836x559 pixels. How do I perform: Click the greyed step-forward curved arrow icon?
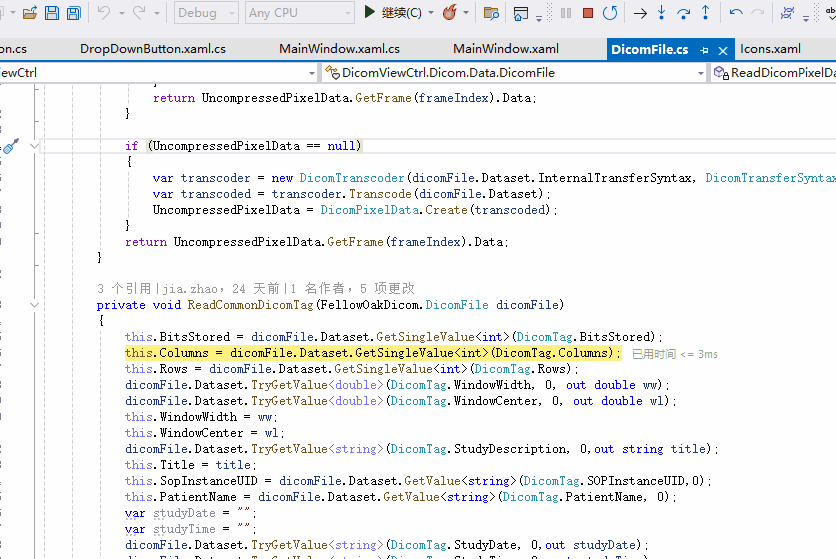pyautogui.click(x=758, y=12)
